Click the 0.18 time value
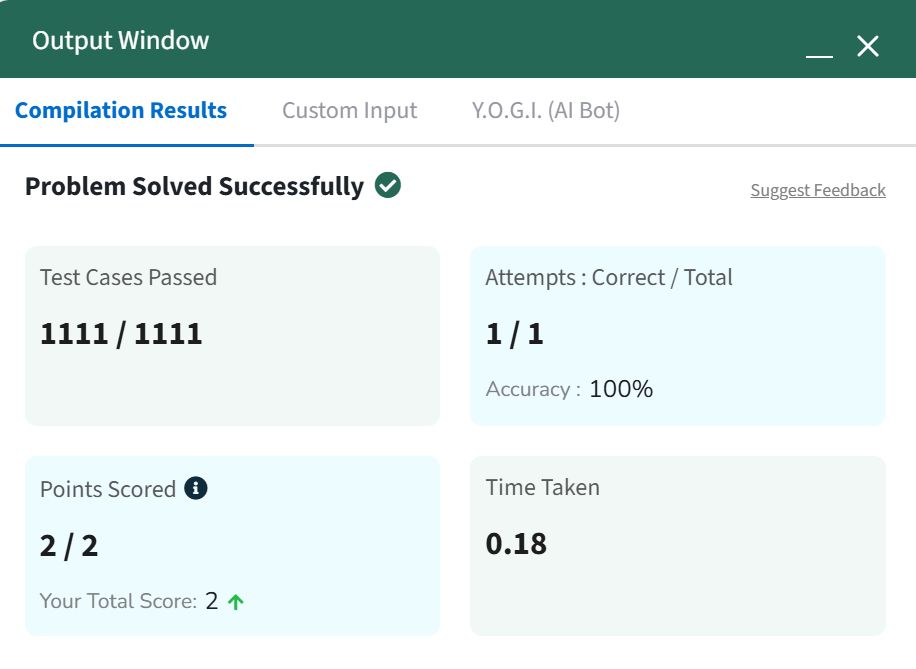This screenshot has width=916, height=669. (516, 544)
